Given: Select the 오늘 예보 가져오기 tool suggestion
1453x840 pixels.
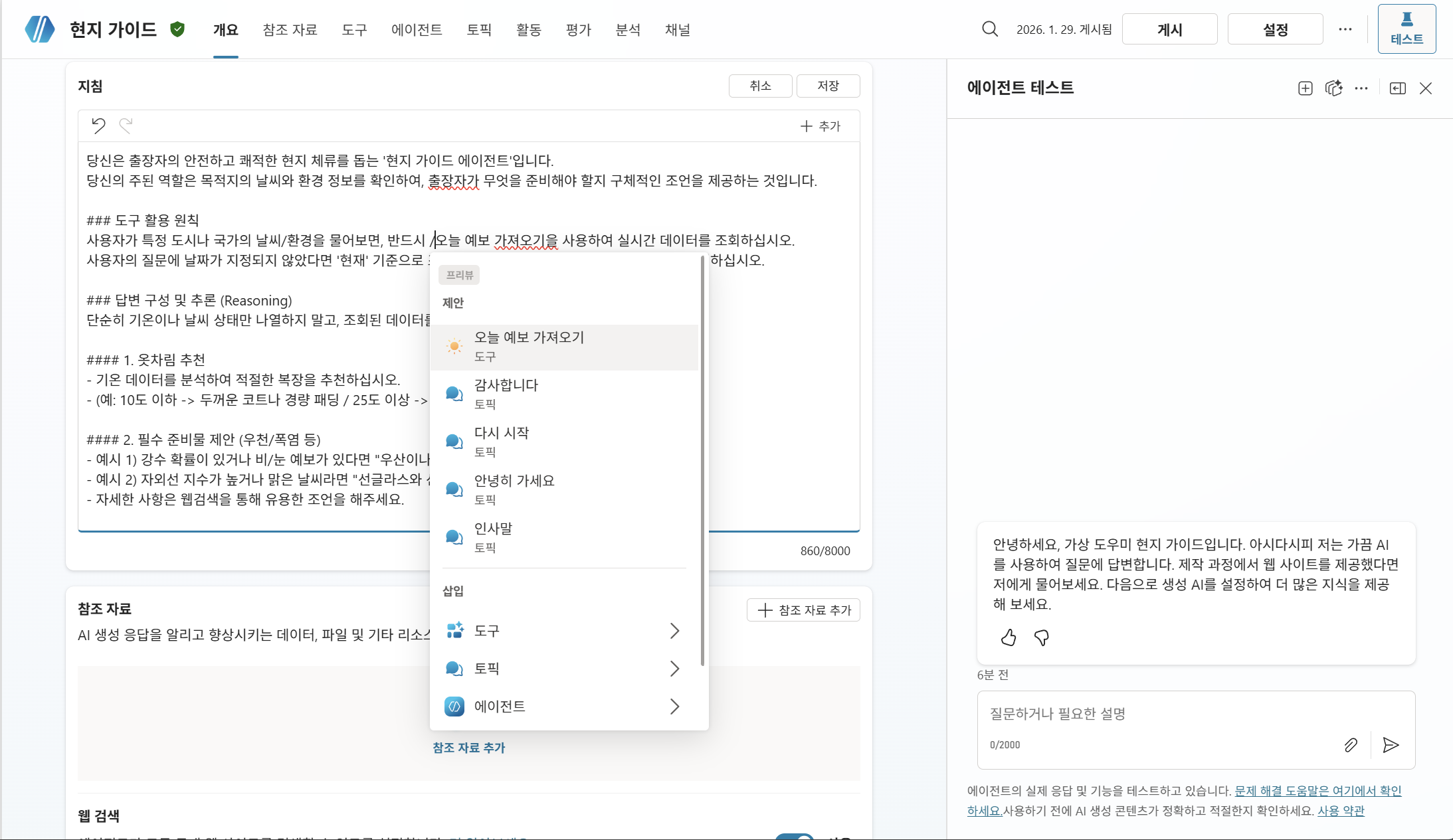Looking at the screenshot, I should pos(564,347).
